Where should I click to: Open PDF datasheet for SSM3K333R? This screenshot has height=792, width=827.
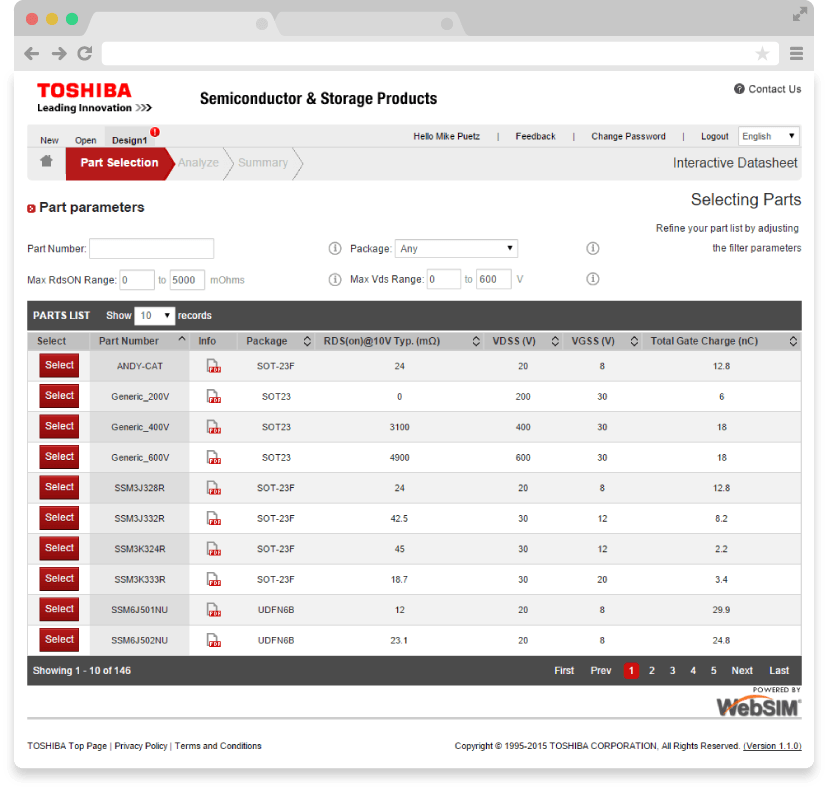coord(214,579)
